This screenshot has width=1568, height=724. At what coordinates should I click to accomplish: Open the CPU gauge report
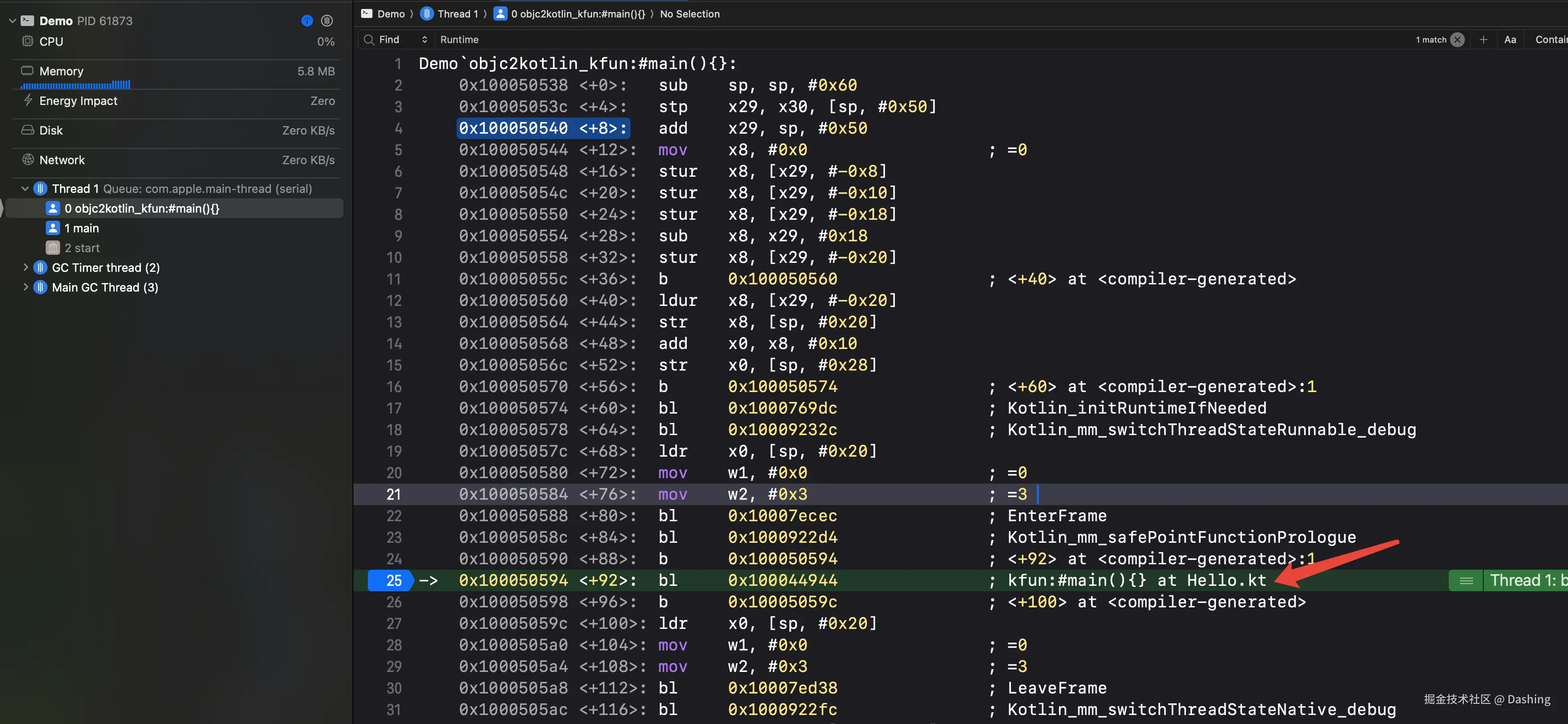pos(51,41)
